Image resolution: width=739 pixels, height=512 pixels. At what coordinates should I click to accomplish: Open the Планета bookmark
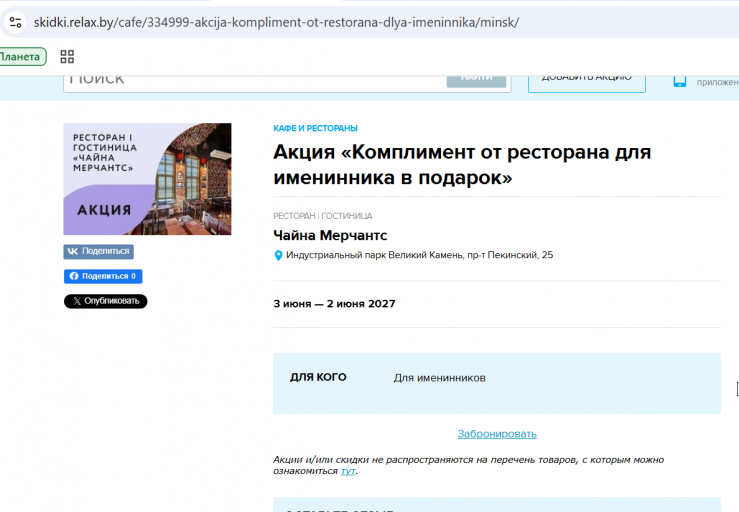(22, 57)
